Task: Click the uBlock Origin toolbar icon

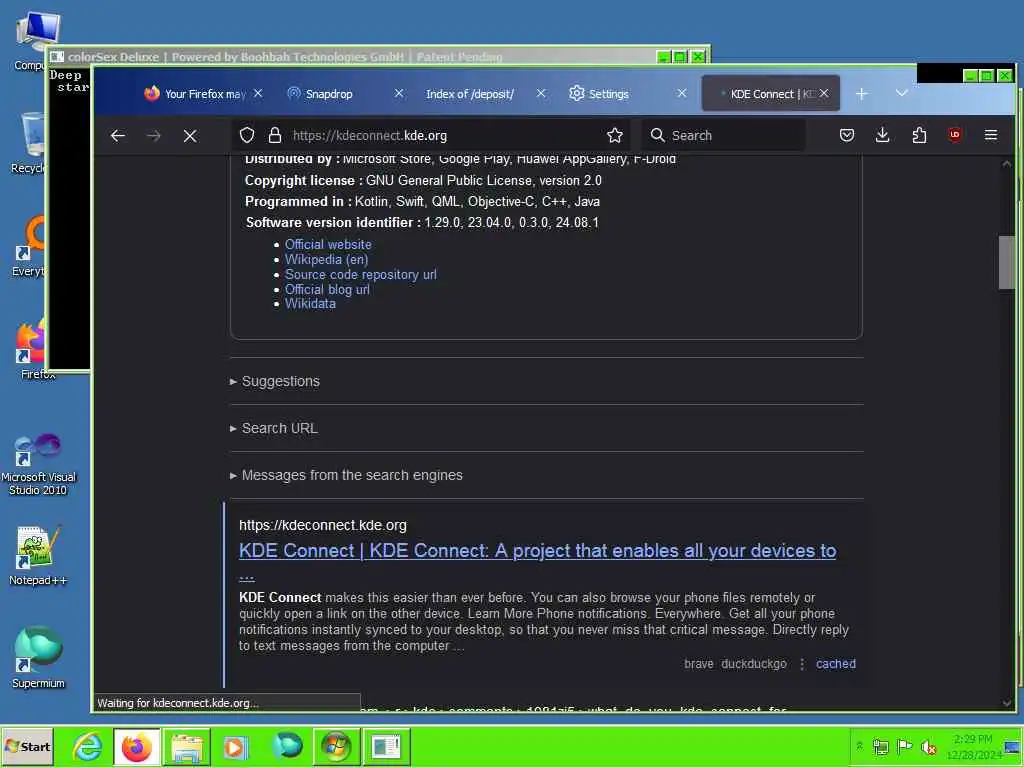Action: pos(955,135)
